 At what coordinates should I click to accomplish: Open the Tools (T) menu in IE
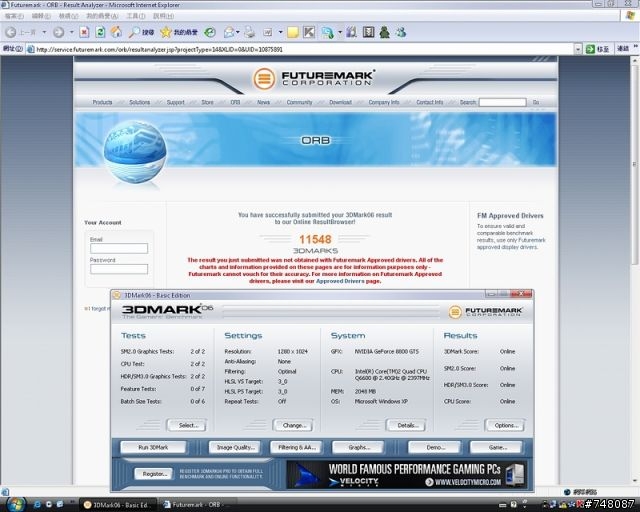click(x=136, y=16)
